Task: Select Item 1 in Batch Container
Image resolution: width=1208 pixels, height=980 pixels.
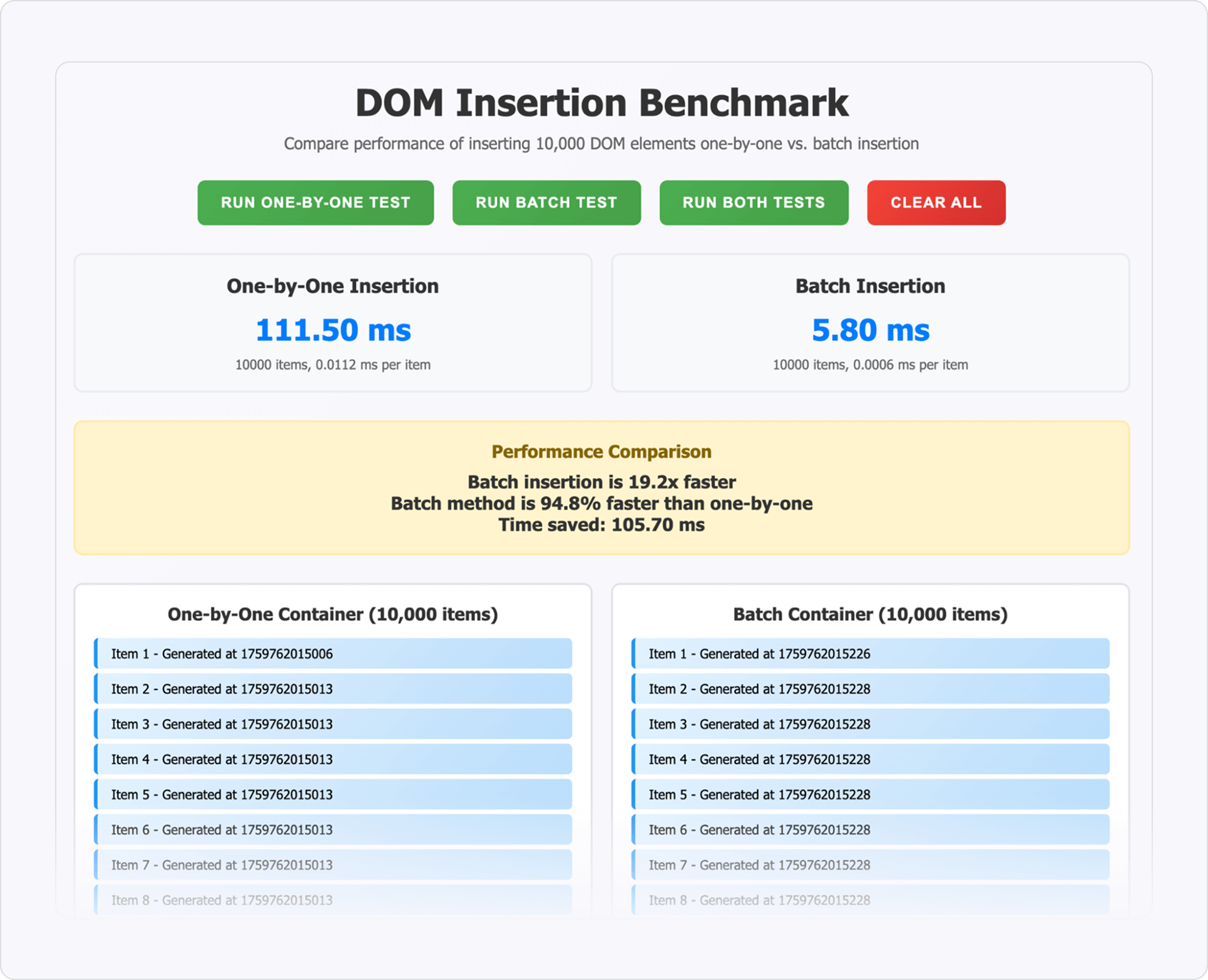Action: point(870,654)
